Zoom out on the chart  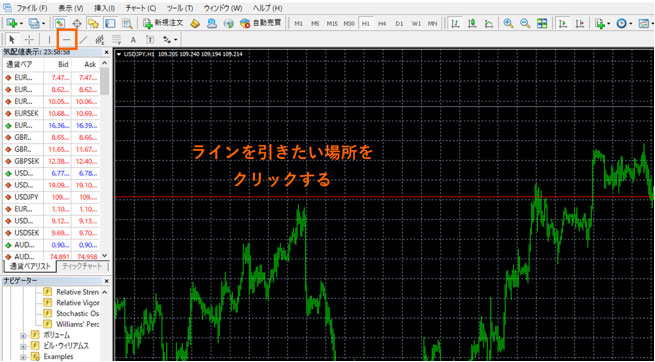(525, 23)
